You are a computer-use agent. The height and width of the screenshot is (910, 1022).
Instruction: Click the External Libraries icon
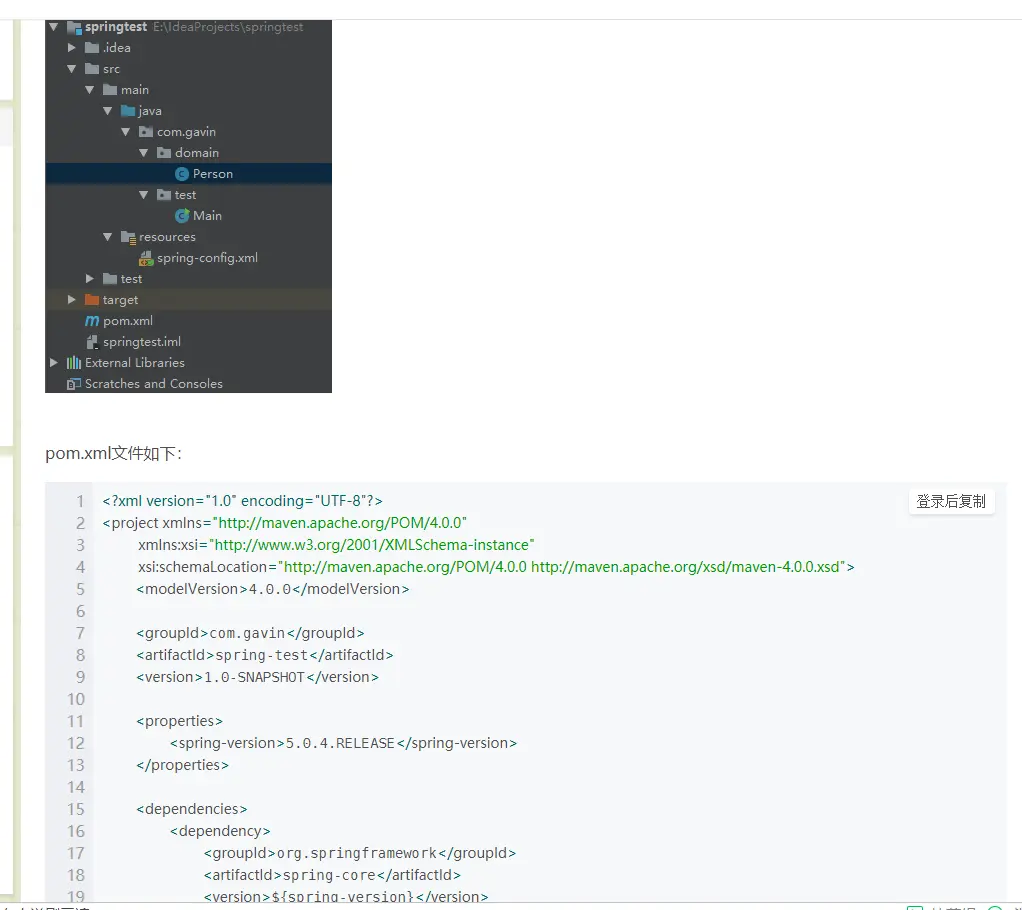pyautogui.click(x=74, y=362)
